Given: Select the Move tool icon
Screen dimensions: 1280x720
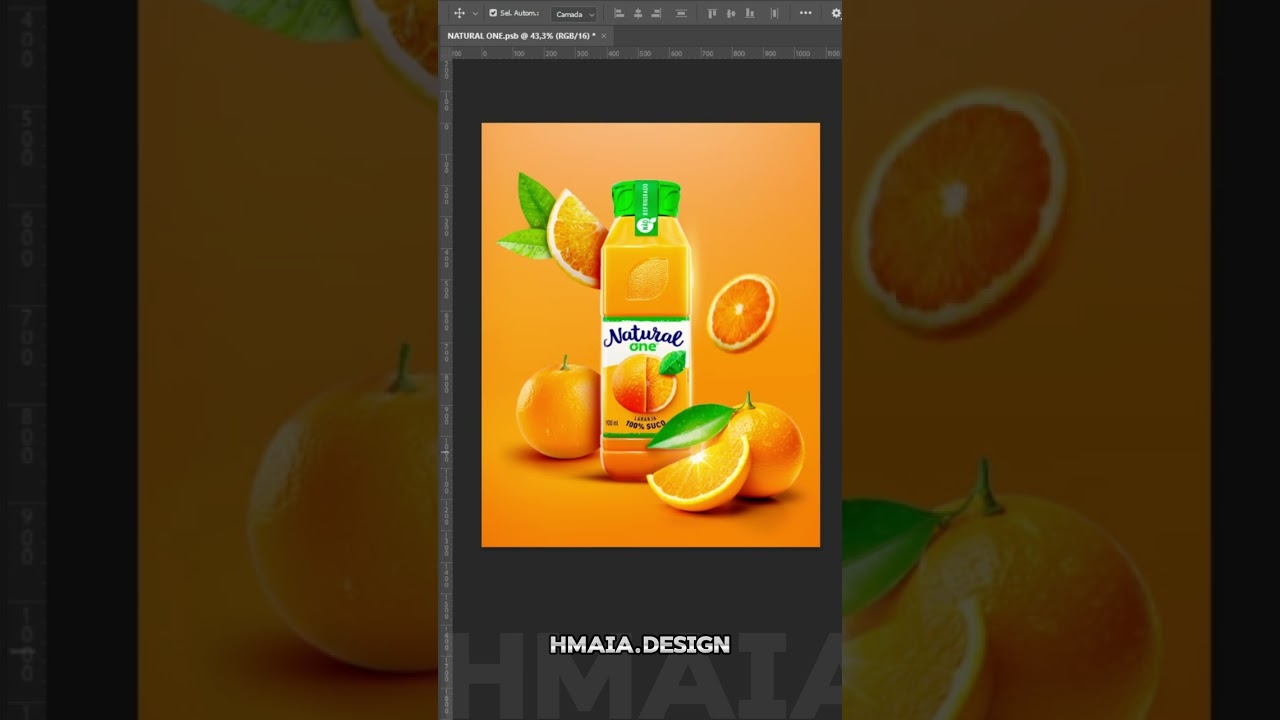Looking at the screenshot, I should click(x=459, y=13).
